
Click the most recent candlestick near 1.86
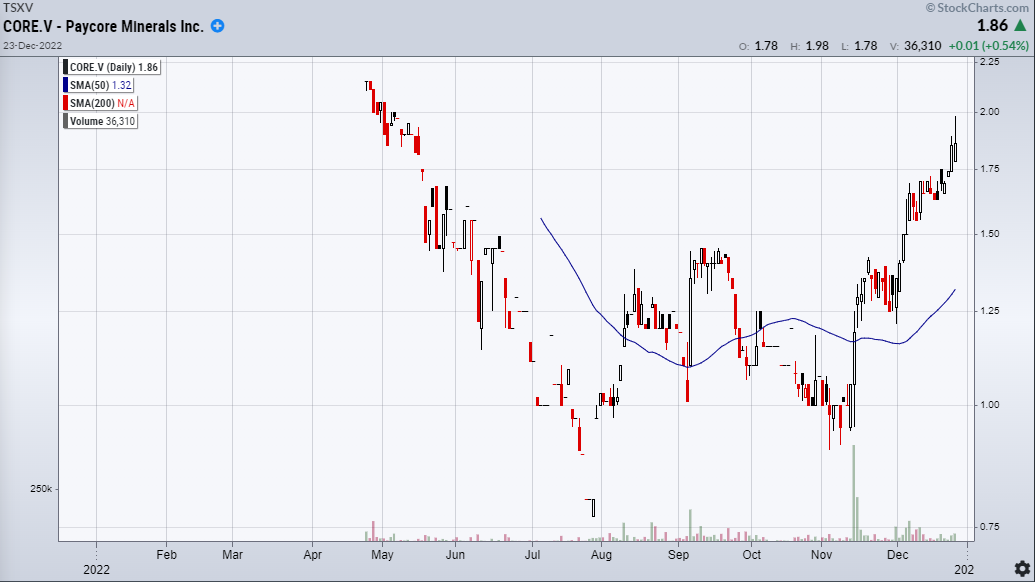click(955, 139)
